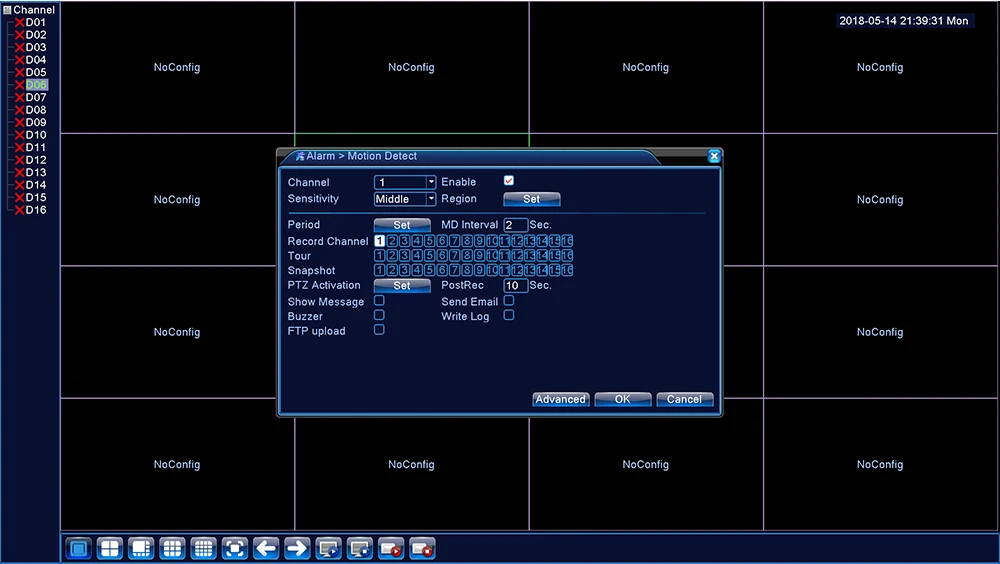
Task: Toggle the Enable checkbox
Action: click(x=508, y=181)
